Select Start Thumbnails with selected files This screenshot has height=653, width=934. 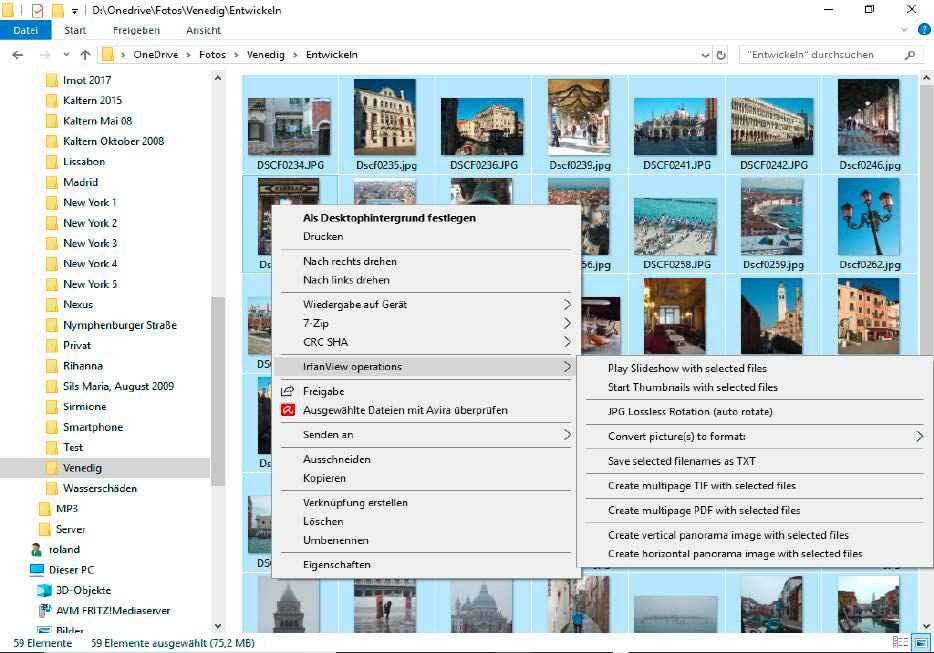(x=693, y=387)
